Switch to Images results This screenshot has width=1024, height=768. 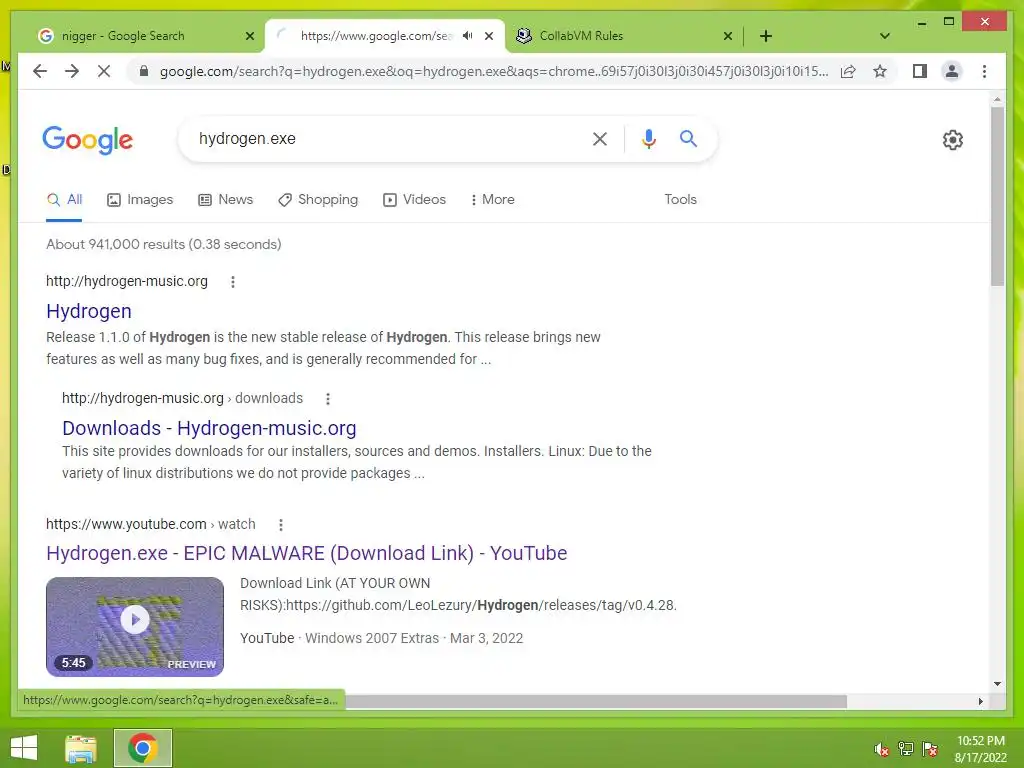tap(140, 199)
